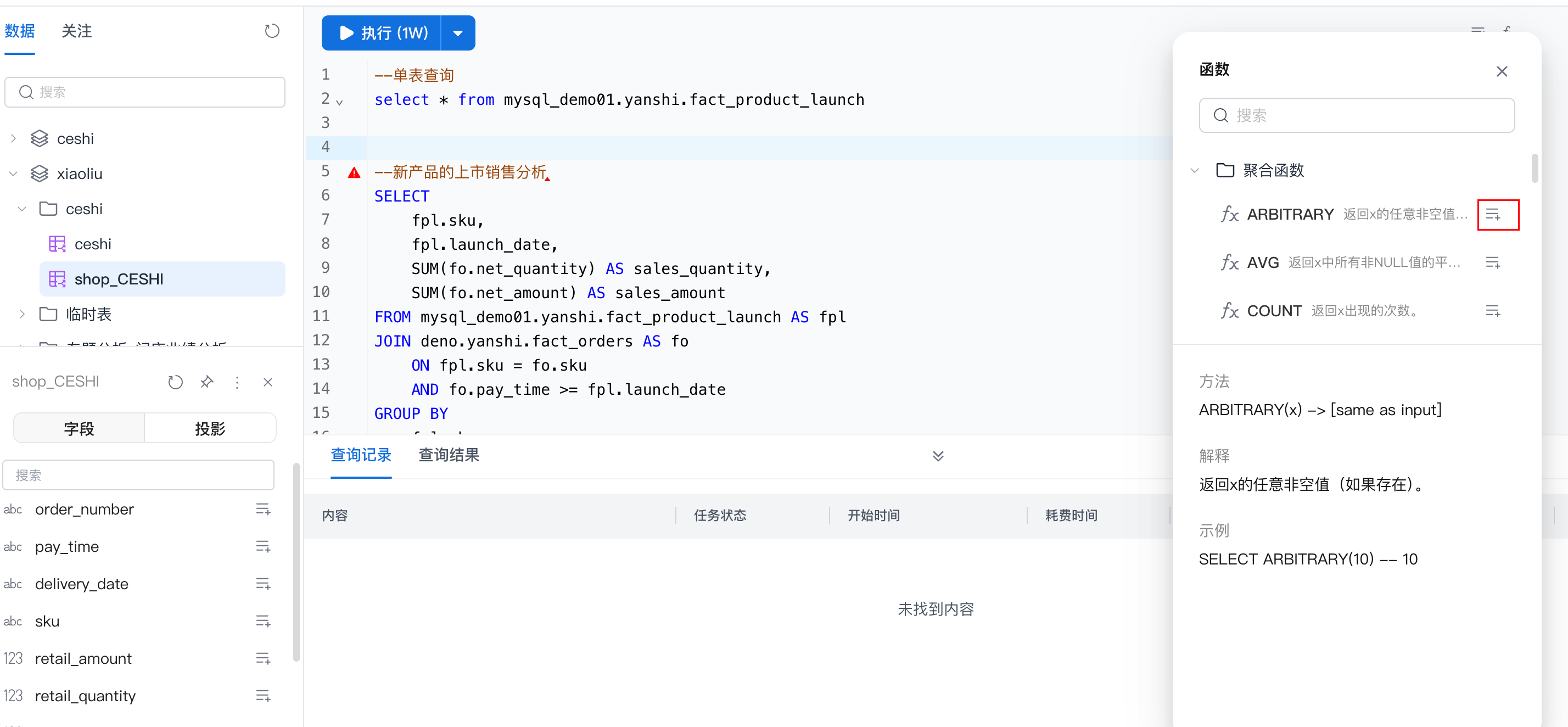The image size is (1568, 727).
Task: Click the function search input field
Action: pos(1357,115)
